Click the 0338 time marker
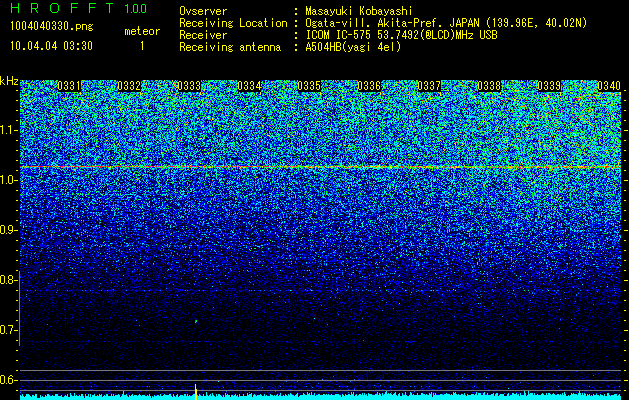The image size is (629, 400). coord(489,86)
